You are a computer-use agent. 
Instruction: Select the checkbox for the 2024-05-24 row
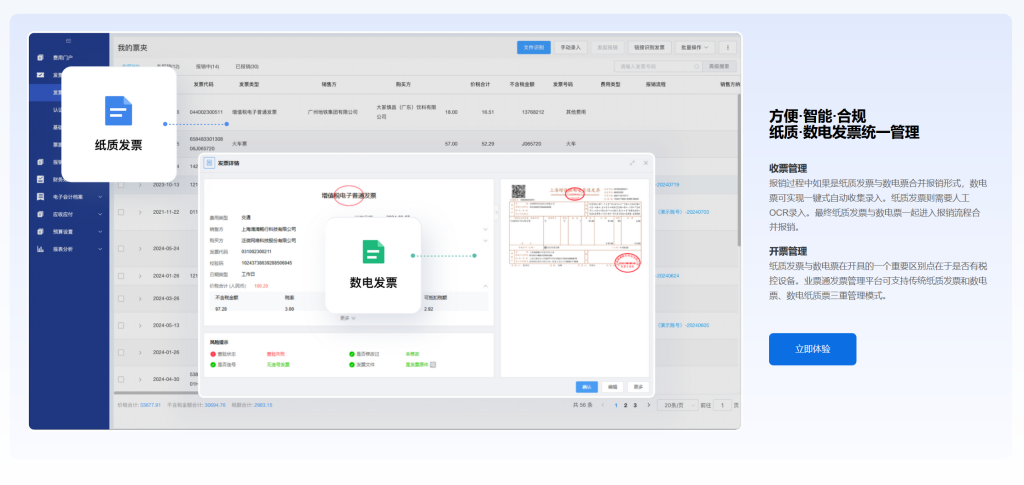pyautogui.click(x=121, y=248)
